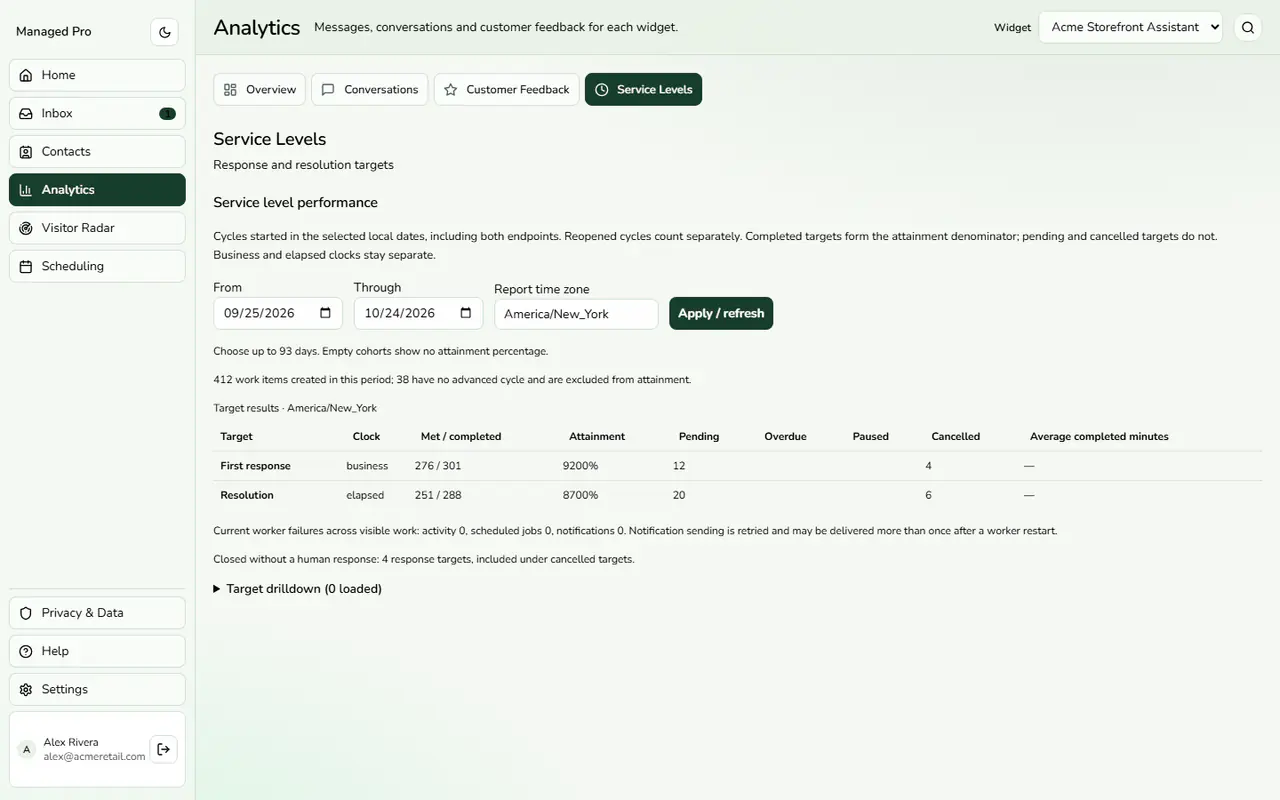
Task: Toggle dark mode with the moon icon
Action: click(165, 32)
